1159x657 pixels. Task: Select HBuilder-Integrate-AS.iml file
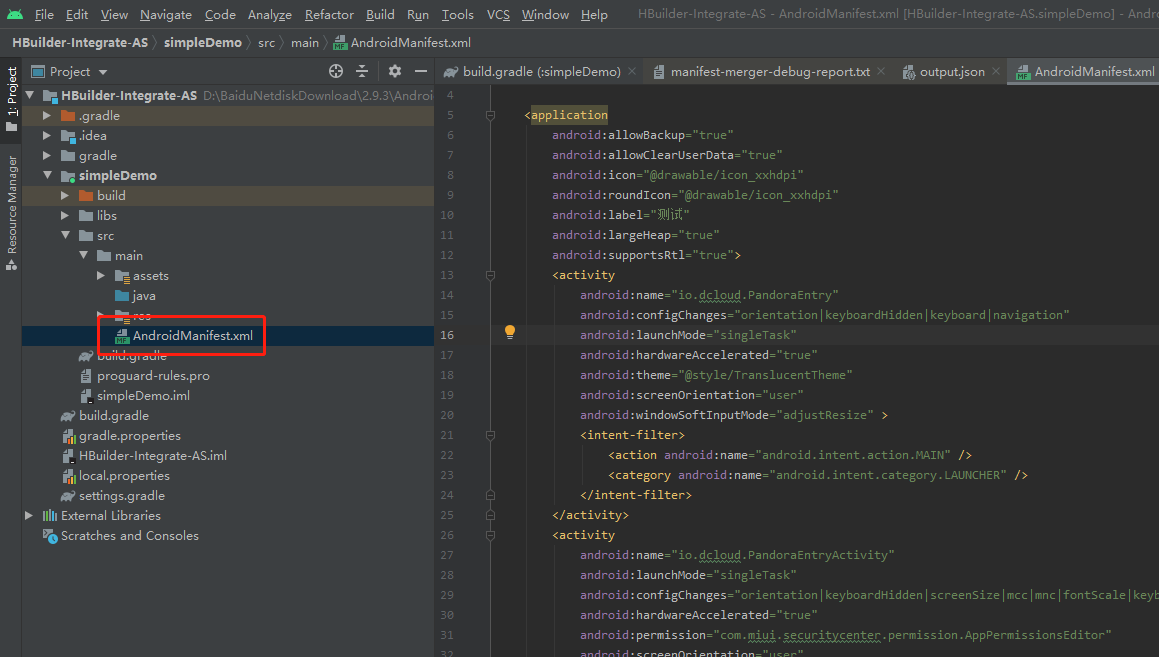[144, 455]
